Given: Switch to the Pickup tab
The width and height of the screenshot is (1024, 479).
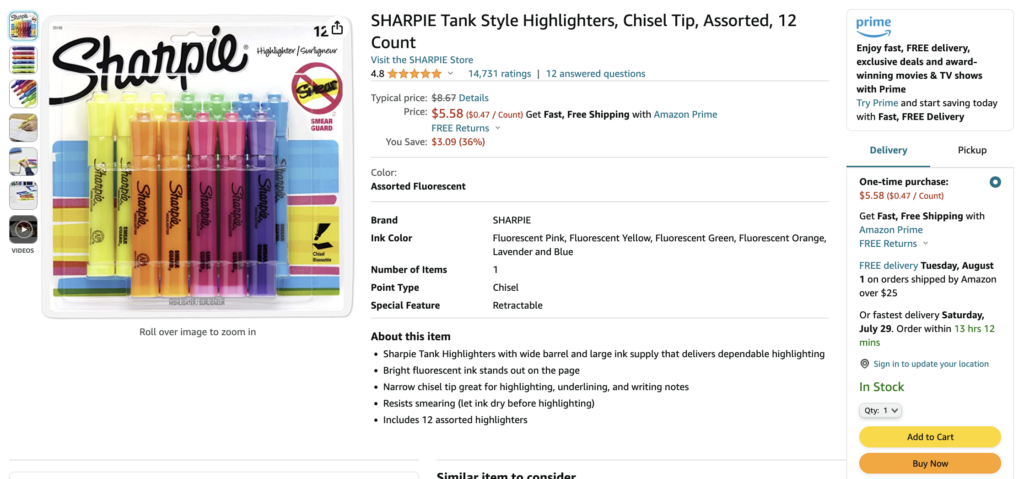Looking at the screenshot, I should click(x=972, y=150).
